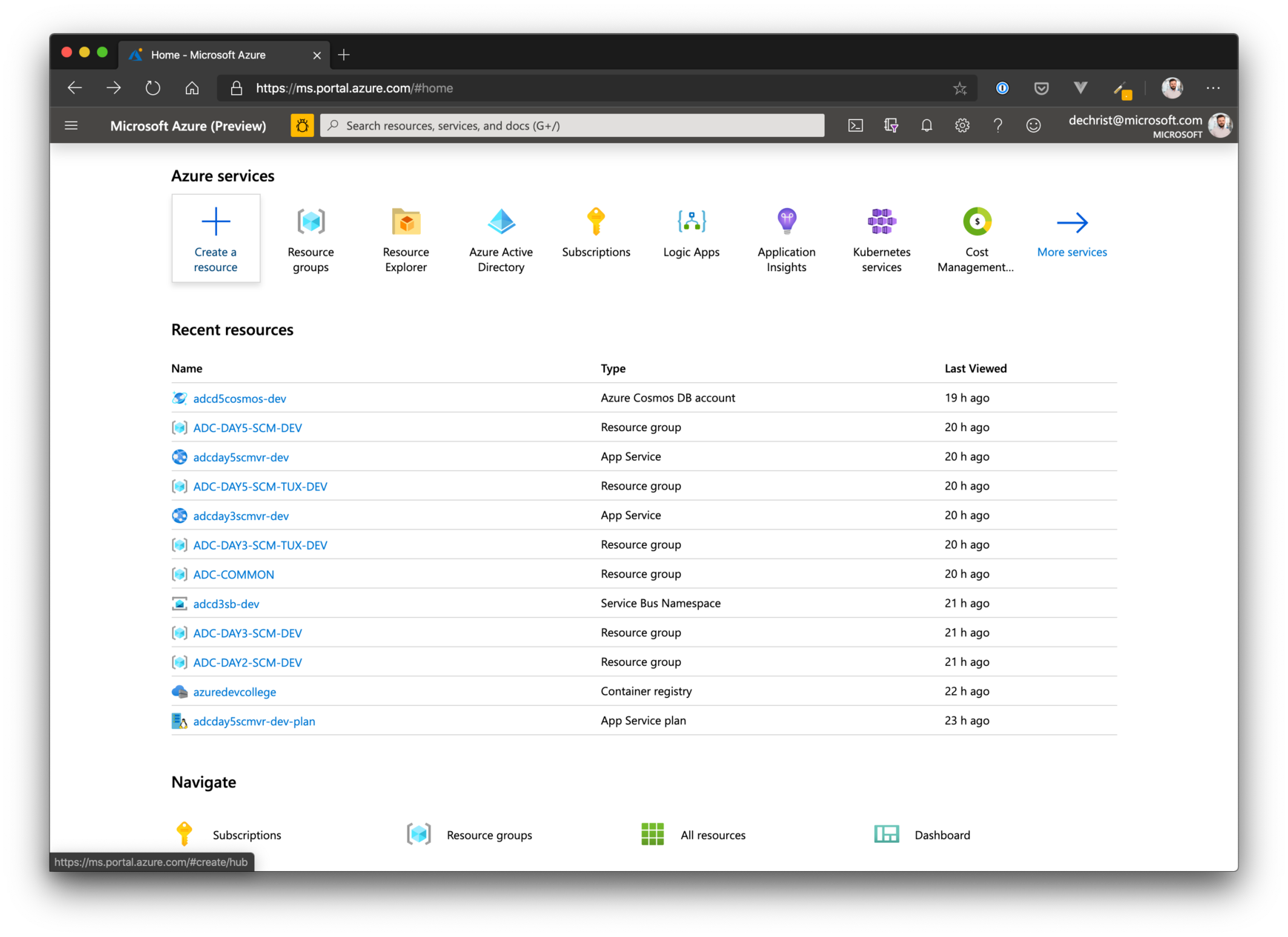The image size is (1288, 937).
Task: Expand the portal hamburger menu
Action: pyautogui.click(x=71, y=126)
